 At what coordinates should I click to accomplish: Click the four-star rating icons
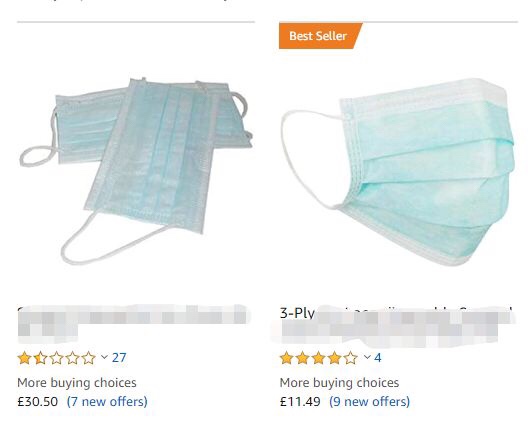319,358
